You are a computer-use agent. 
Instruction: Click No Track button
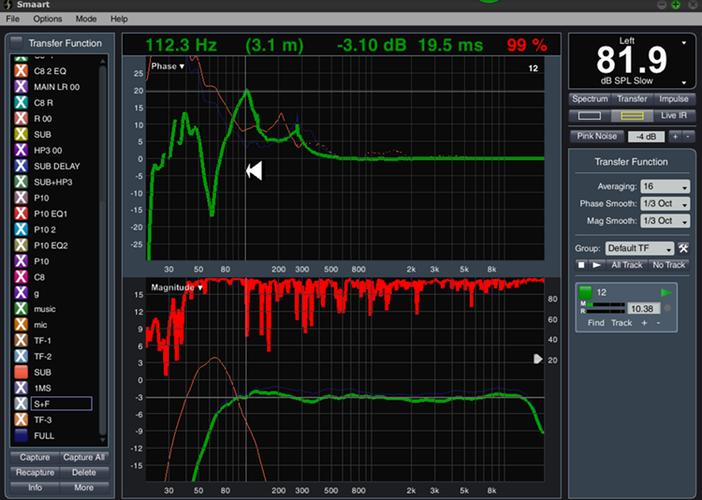pos(668,265)
